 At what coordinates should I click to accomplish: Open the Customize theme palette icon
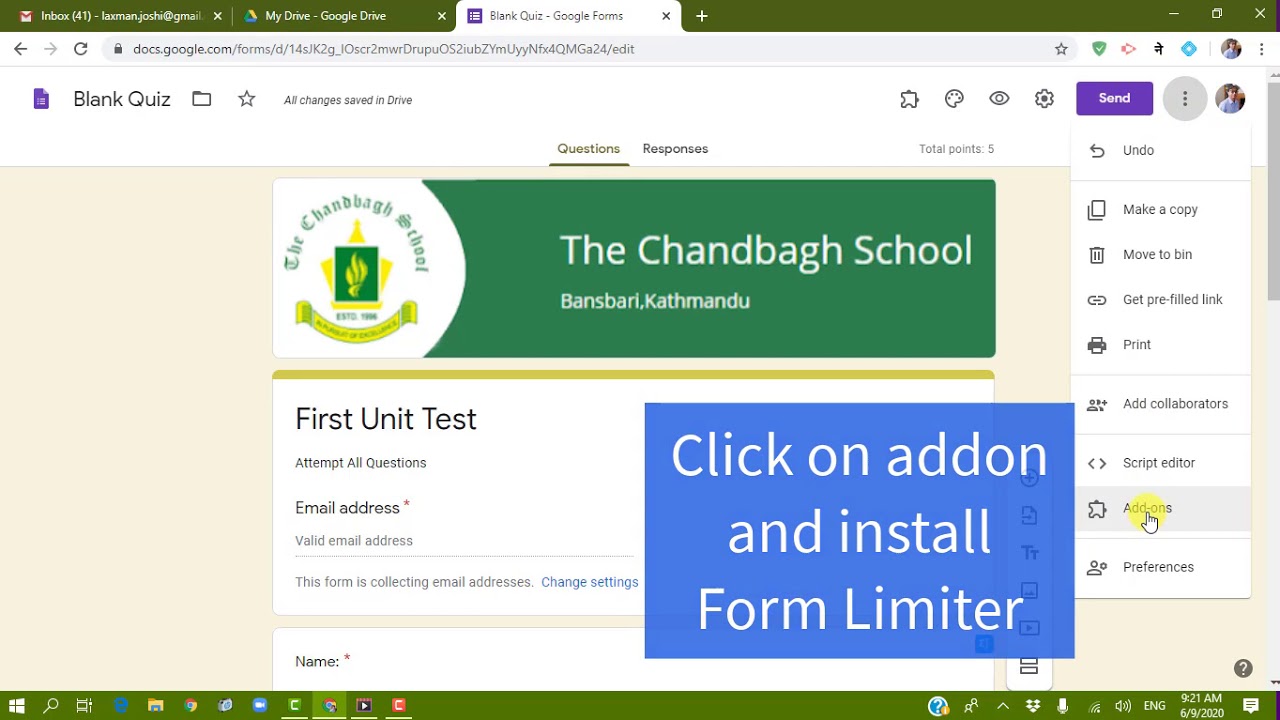coord(954,99)
